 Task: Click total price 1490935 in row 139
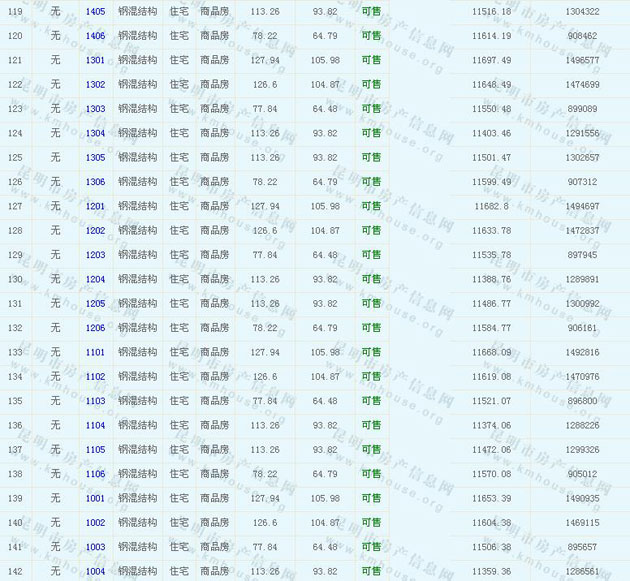click(x=582, y=498)
